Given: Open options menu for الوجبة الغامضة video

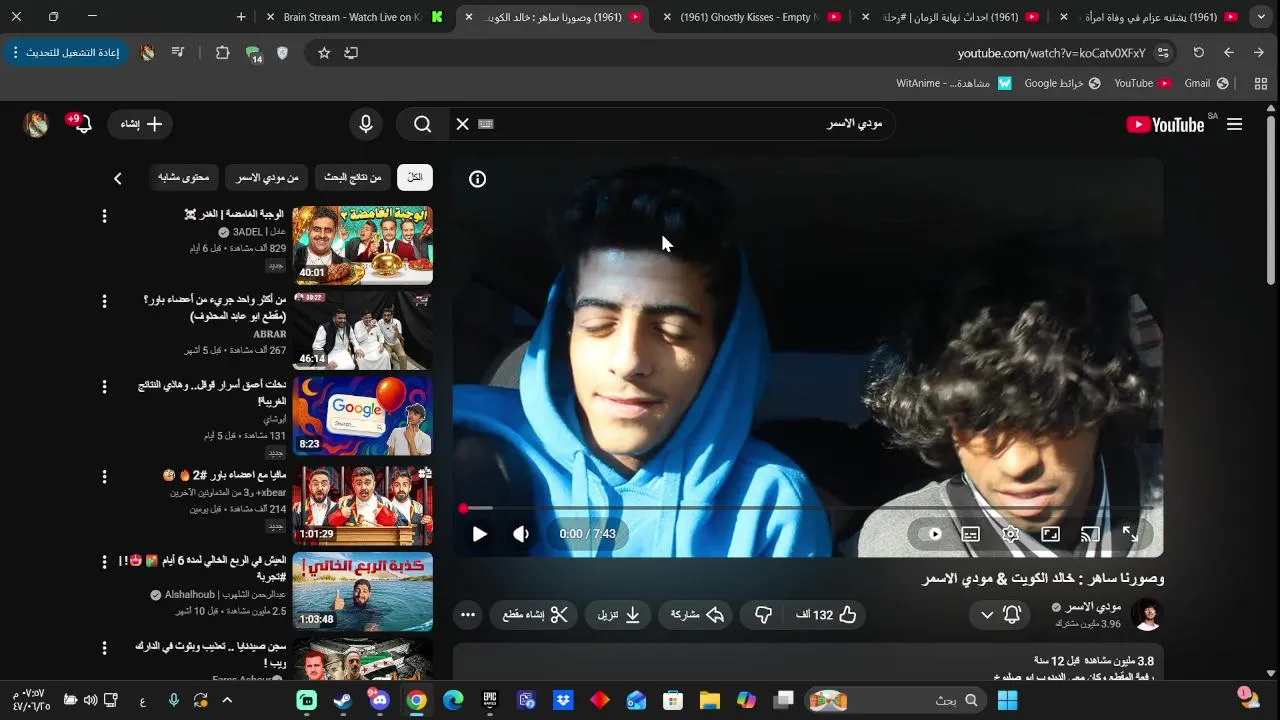Looking at the screenshot, I should (104, 216).
